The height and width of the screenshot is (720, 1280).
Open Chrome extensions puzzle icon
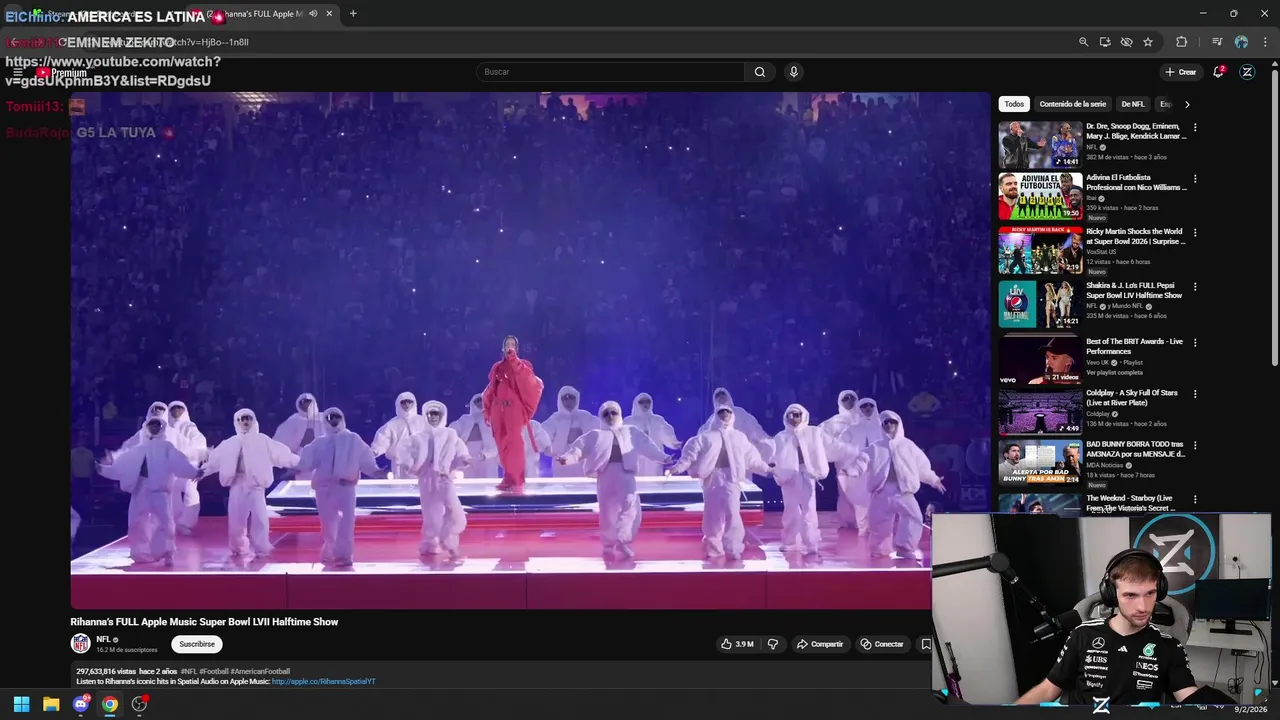point(1182,42)
